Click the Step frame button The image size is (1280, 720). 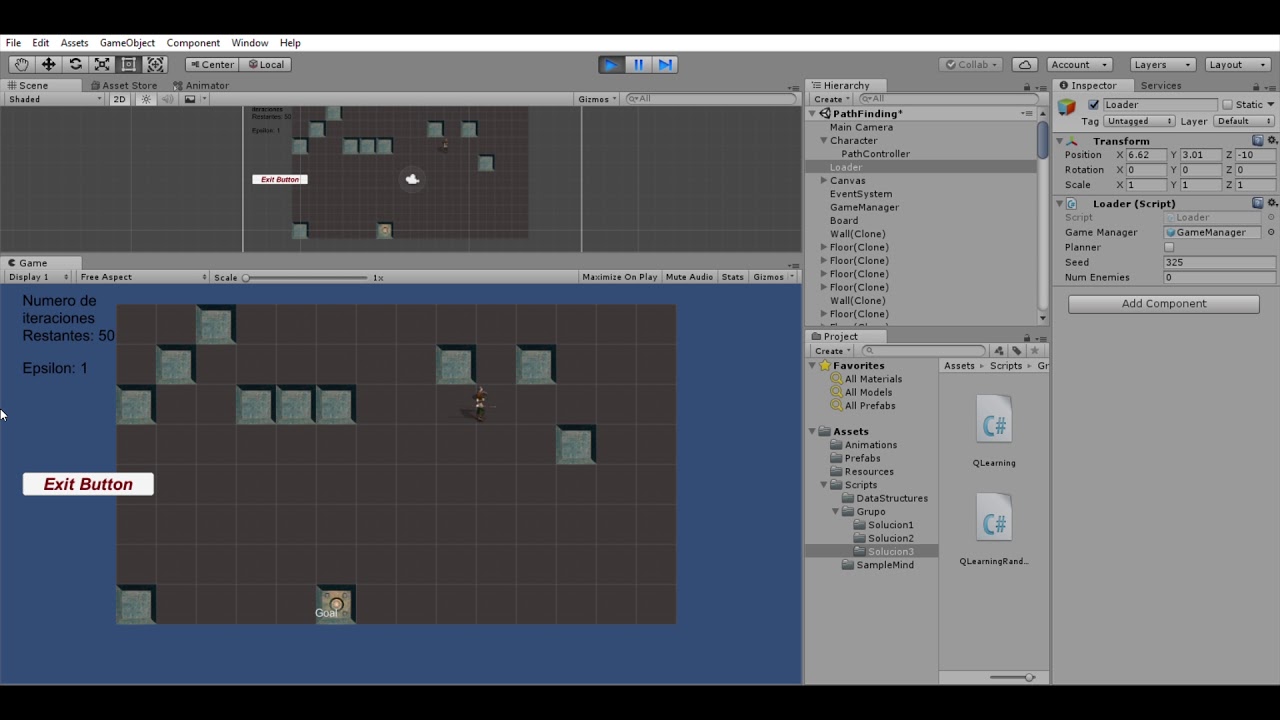(x=665, y=64)
